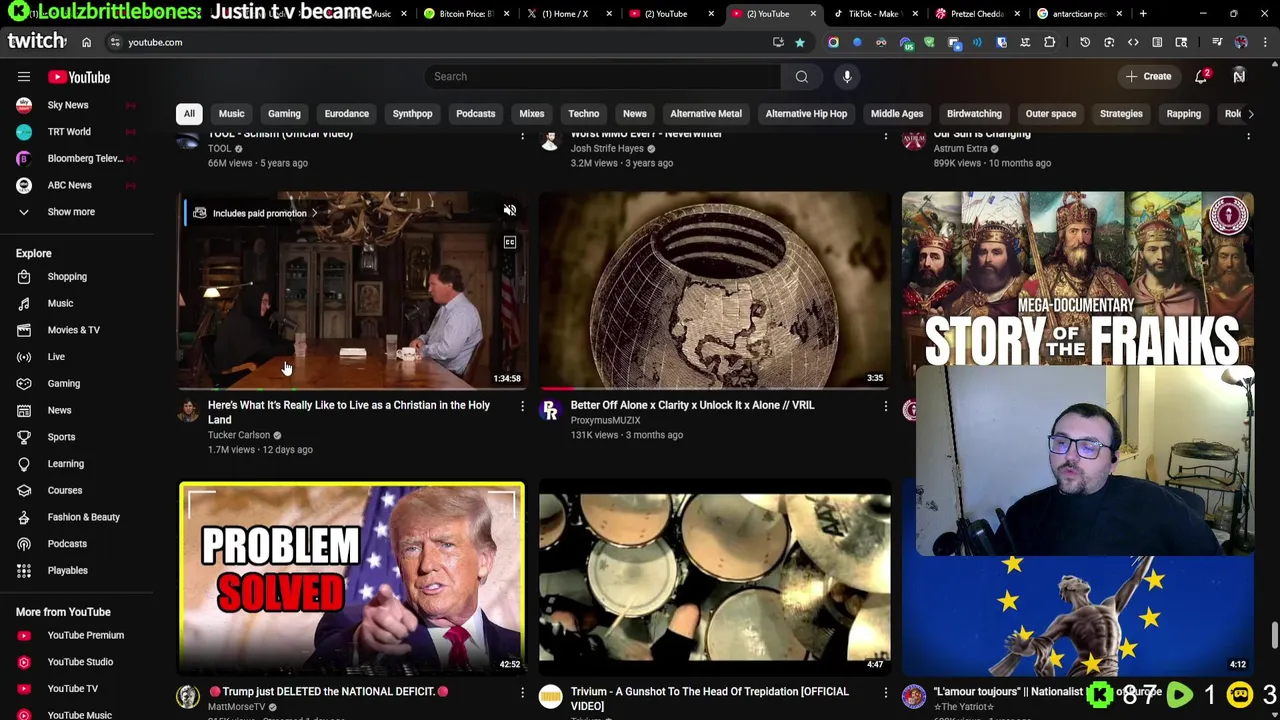Open ProxymusMUZIX channel link
The height and width of the screenshot is (720, 1280).
pos(605,420)
